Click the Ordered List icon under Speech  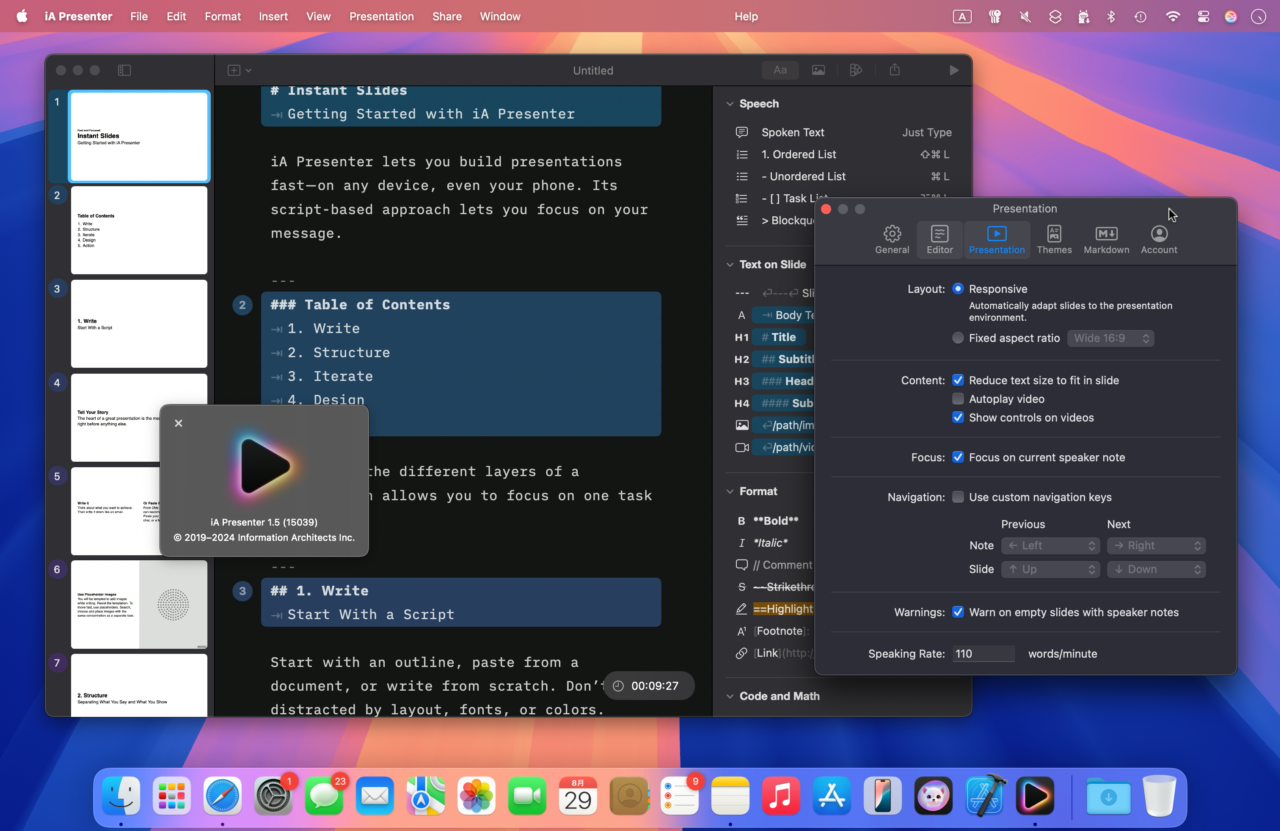741,154
